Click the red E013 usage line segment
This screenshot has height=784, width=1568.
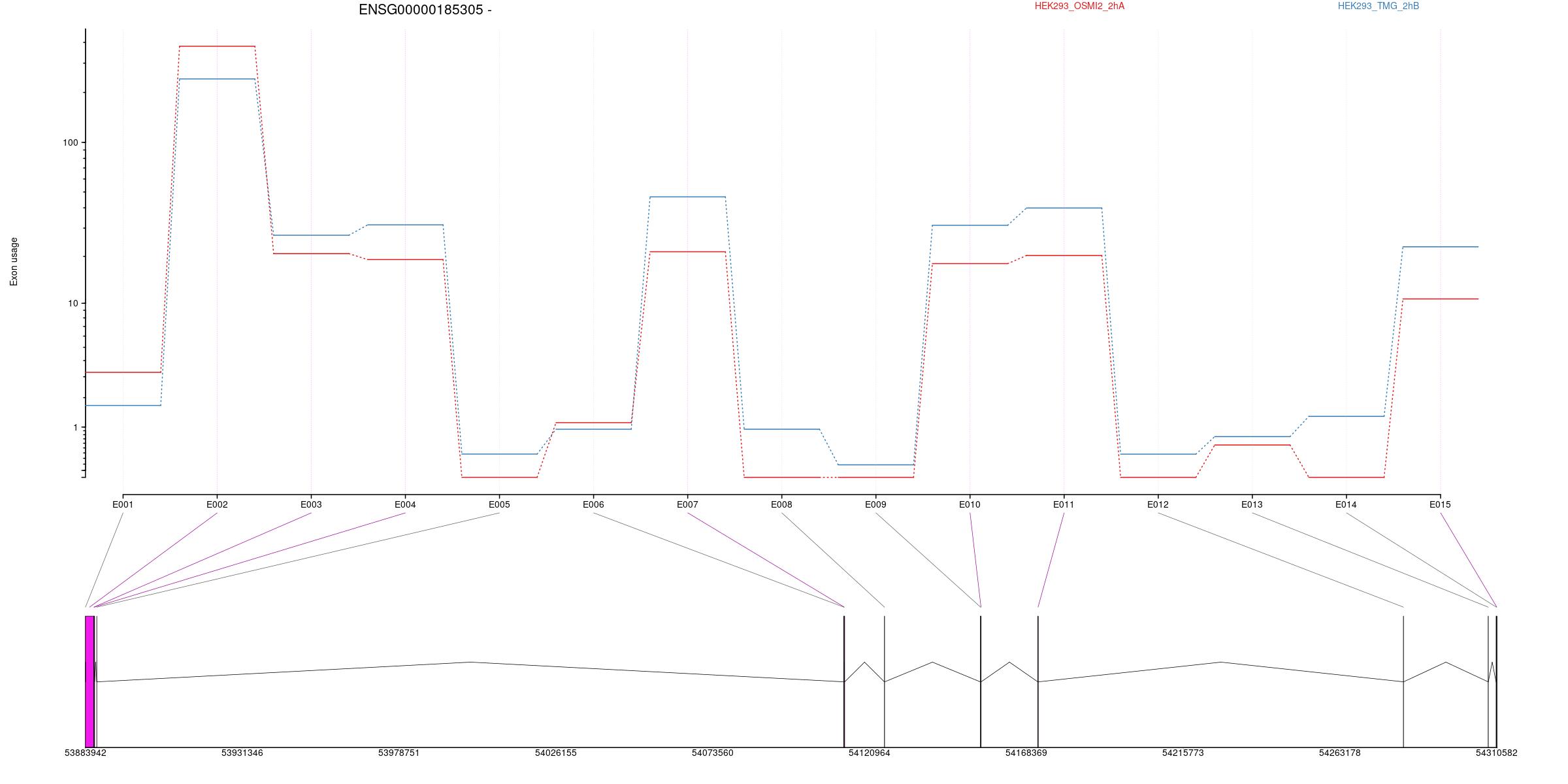pos(1252,445)
